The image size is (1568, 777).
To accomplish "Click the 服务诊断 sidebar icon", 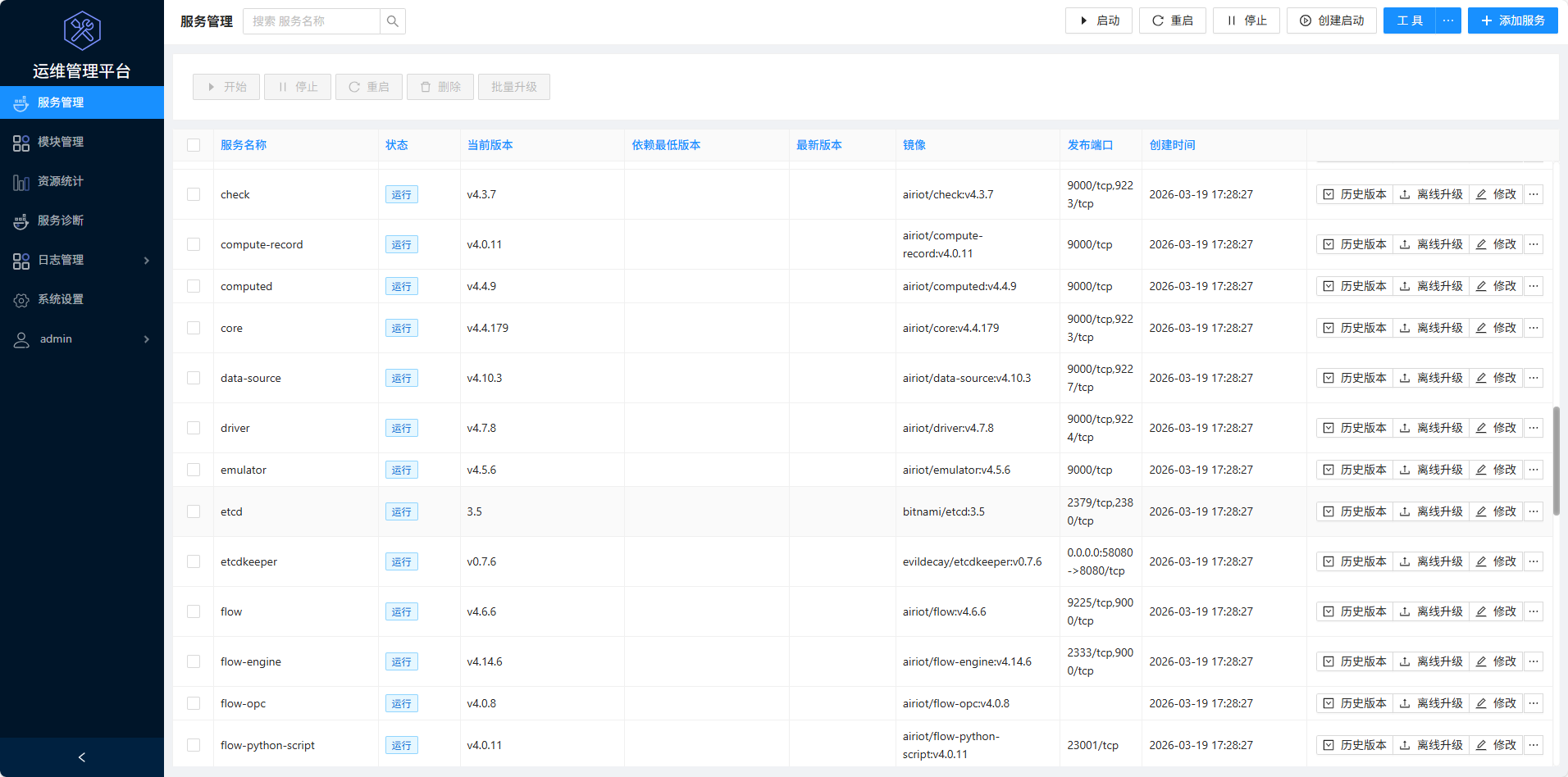I will [x=21, y=220].
